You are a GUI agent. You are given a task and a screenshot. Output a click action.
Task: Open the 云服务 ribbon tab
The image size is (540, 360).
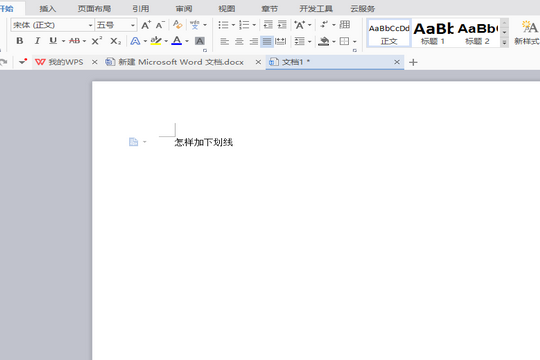pyautogui.click(x=363, y=9)
